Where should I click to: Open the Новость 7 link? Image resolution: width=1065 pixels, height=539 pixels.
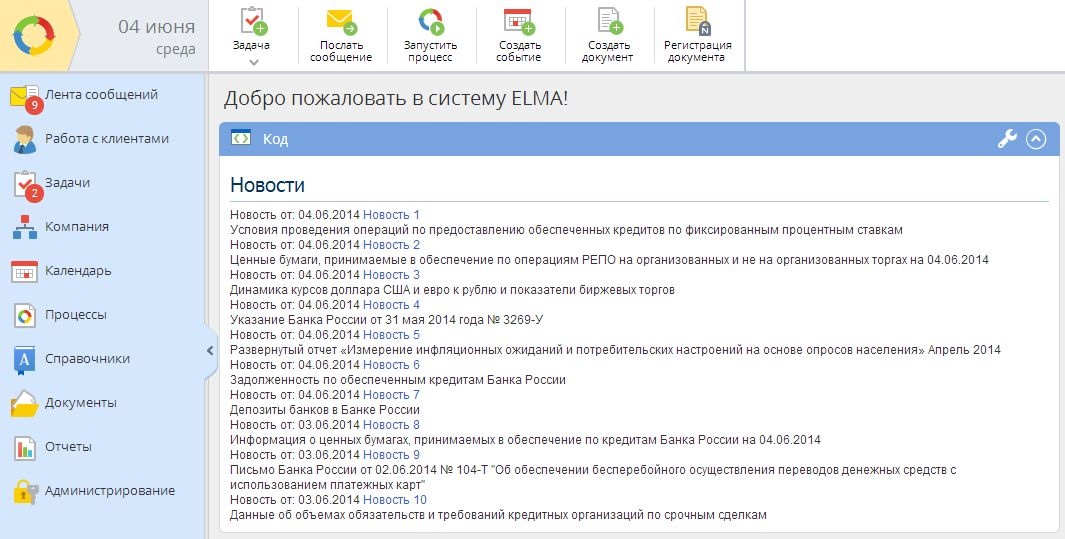pyautogui.click(x=391, y=394)
